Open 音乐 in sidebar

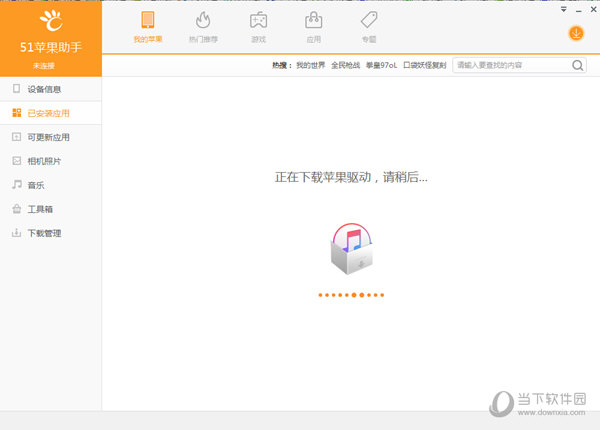pyautogui.click(x=51, y=185)
